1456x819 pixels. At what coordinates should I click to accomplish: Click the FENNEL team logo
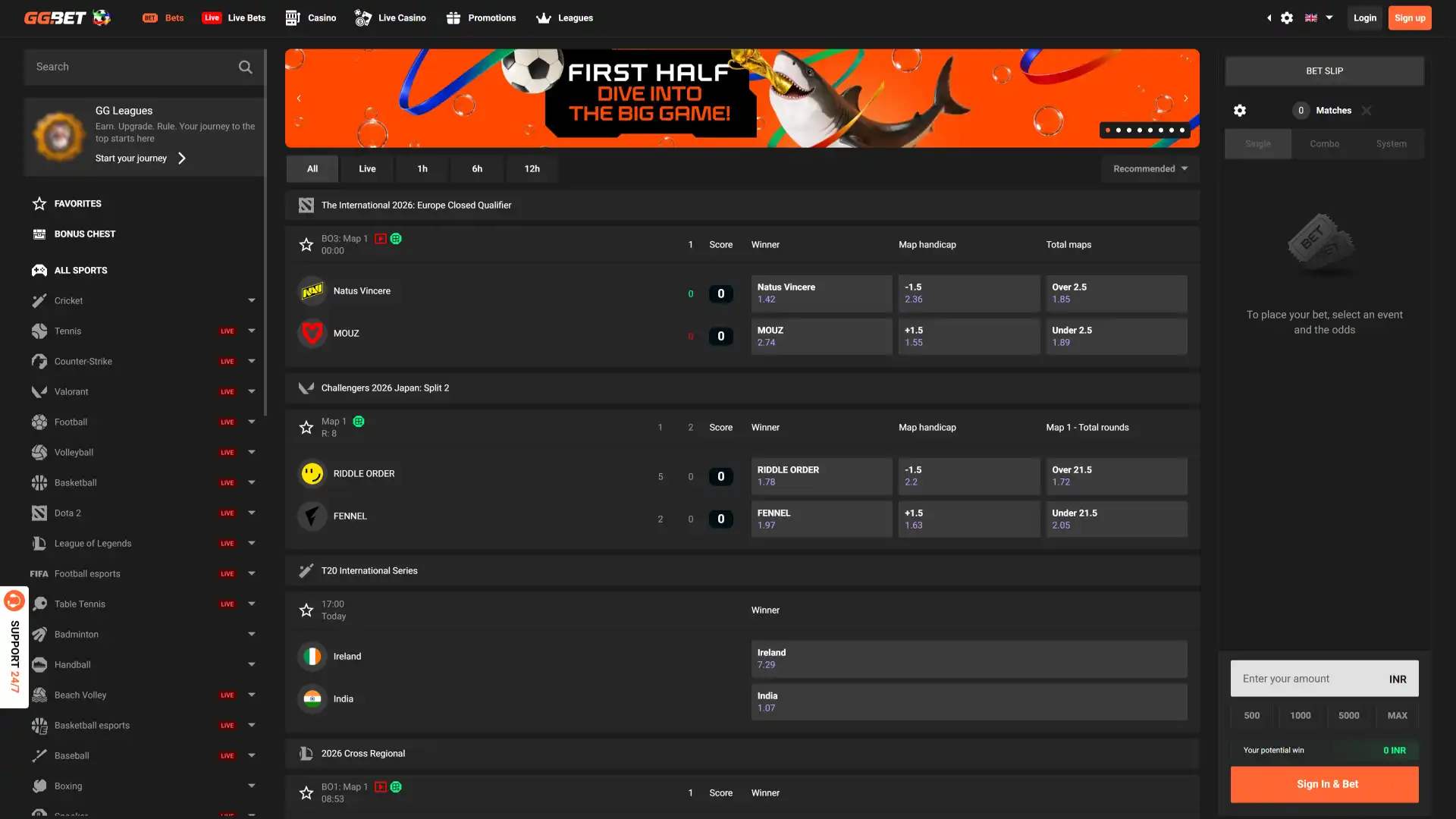pyautogui.click(x=312, y=516)
